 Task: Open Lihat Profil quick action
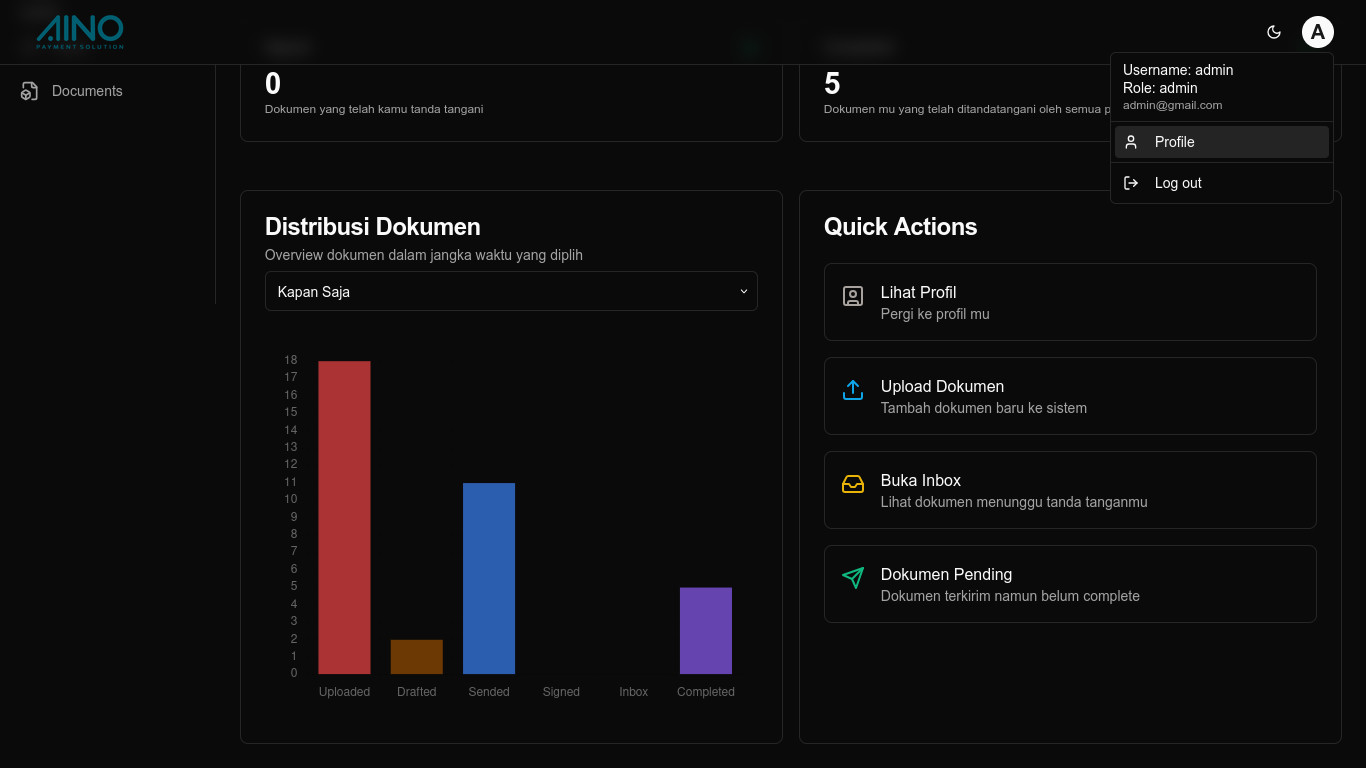click(x=1070, y=301)
